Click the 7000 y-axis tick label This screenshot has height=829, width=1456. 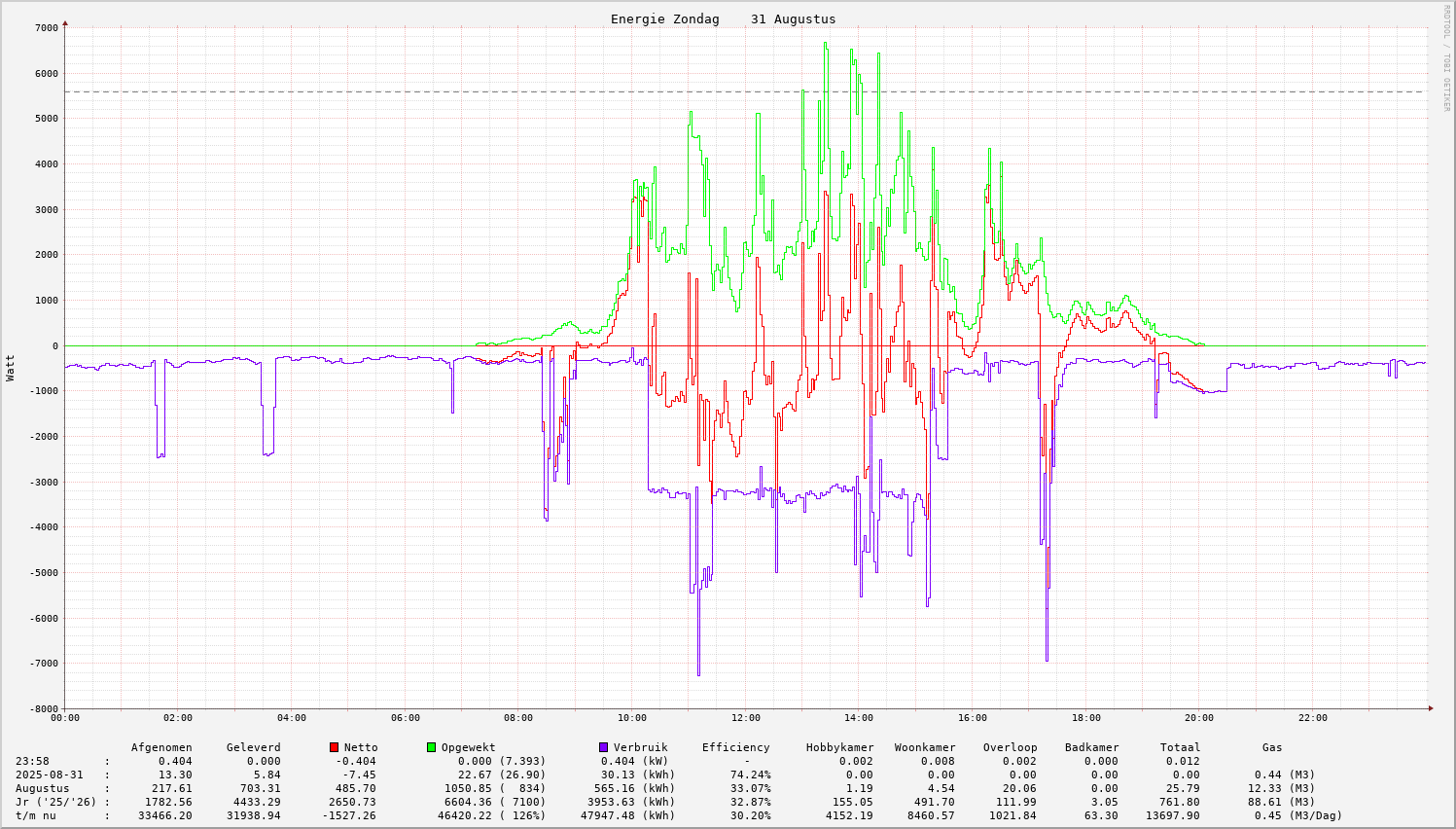tap(46, 27)
